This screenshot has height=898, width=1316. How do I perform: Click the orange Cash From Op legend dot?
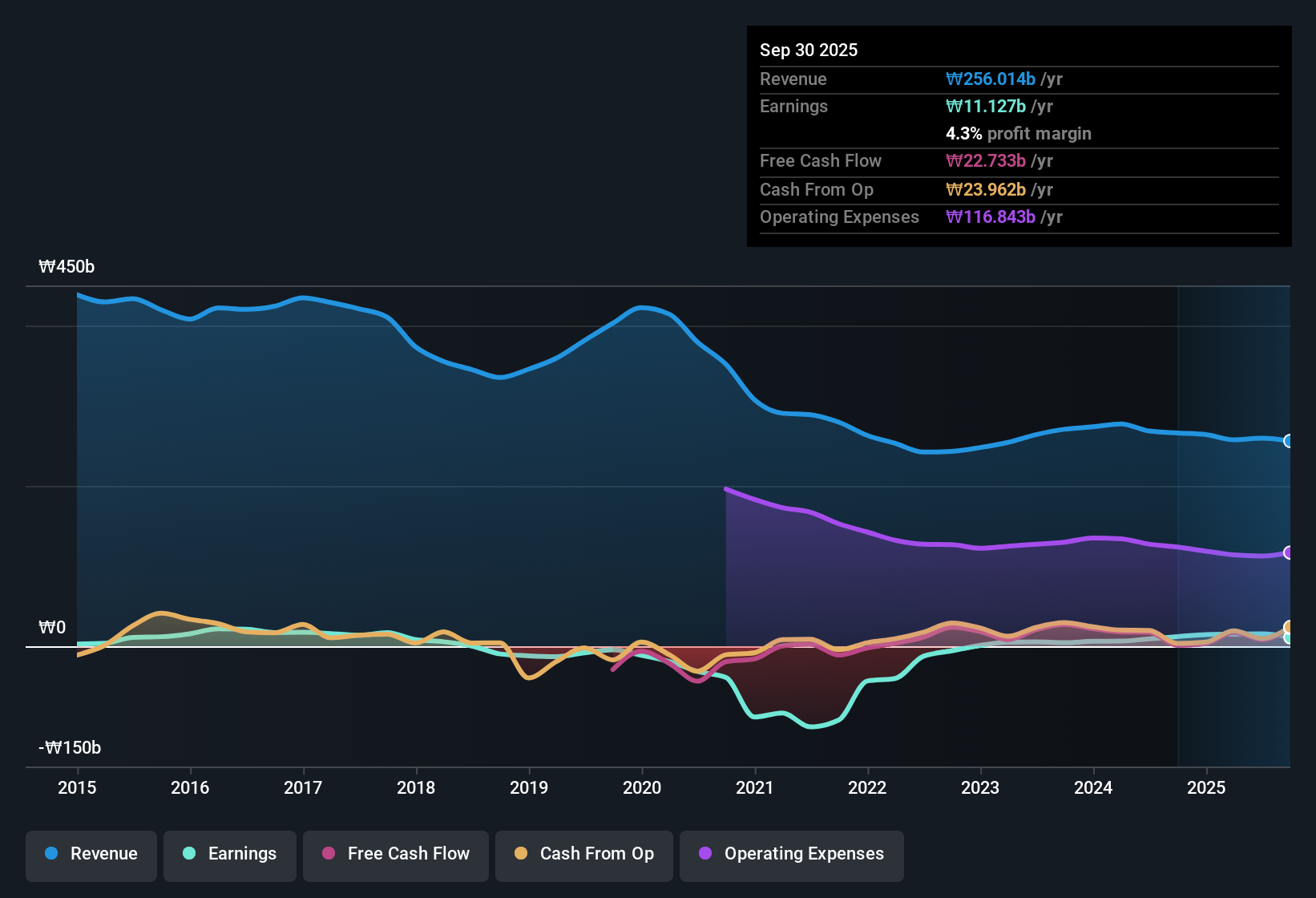coord(521,854)
